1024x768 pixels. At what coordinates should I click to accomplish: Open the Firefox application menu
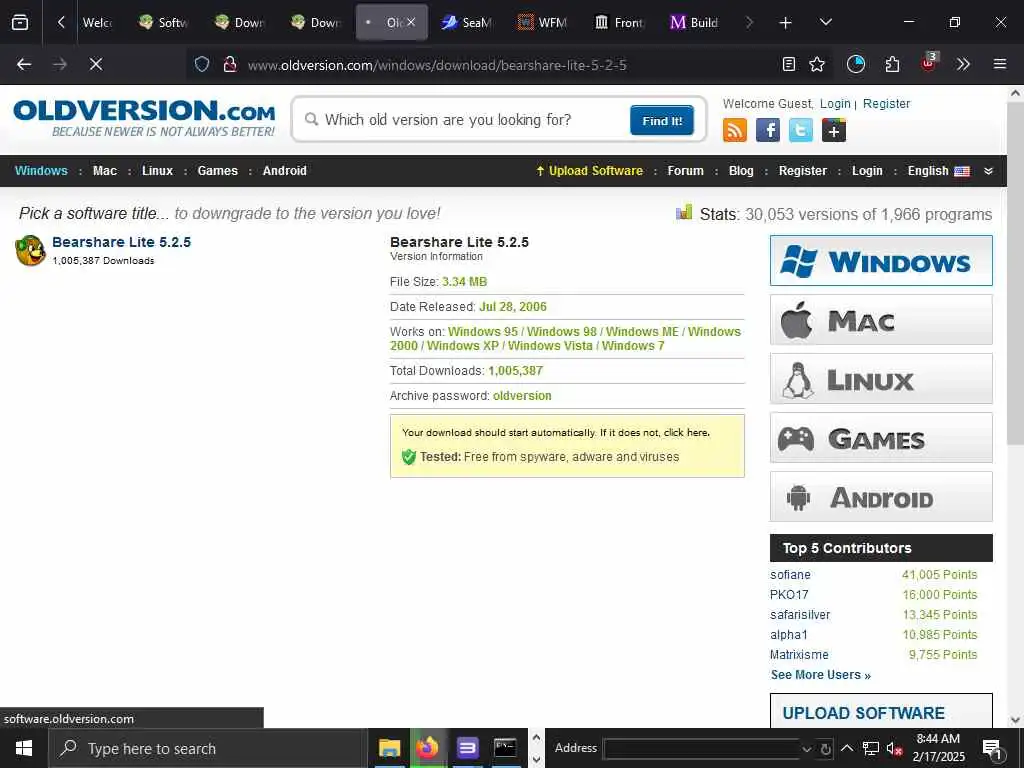pyautogui.click(x=999, y=64)
